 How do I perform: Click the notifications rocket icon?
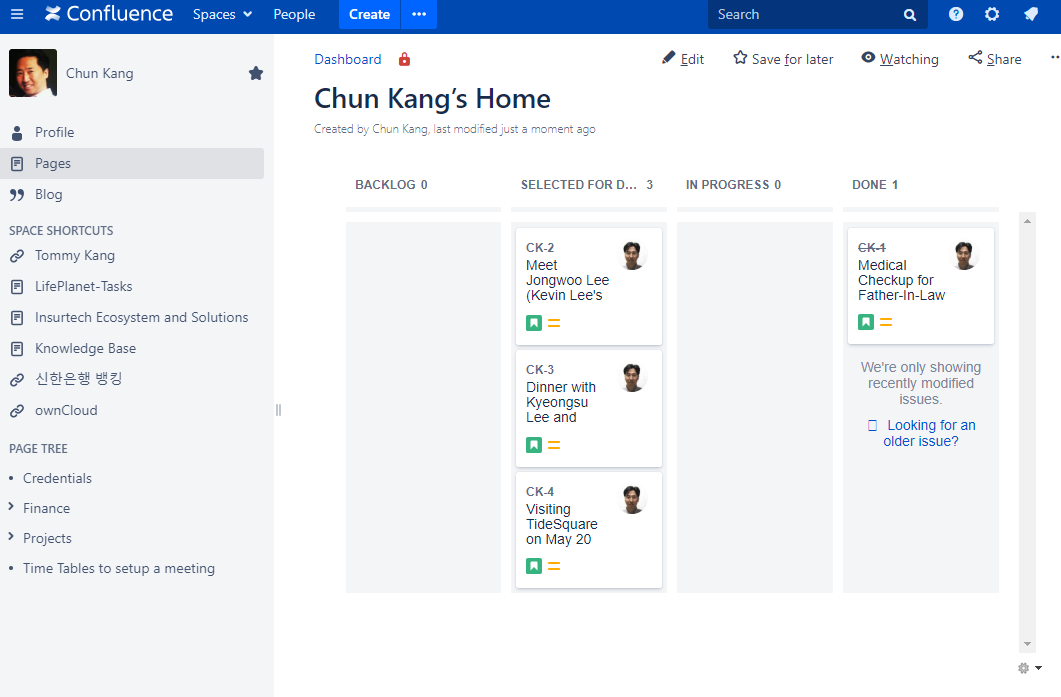pos(1031,14)
